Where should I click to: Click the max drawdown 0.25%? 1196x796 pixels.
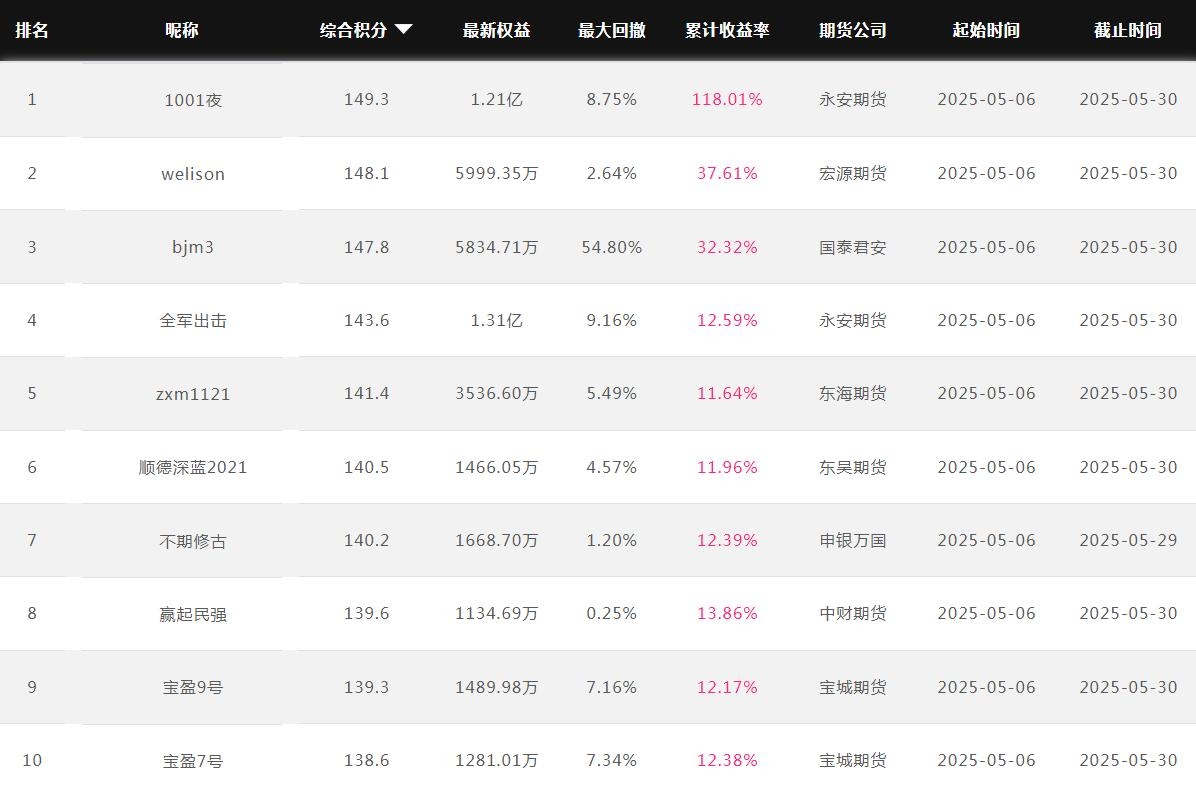(x=612, y=613)
